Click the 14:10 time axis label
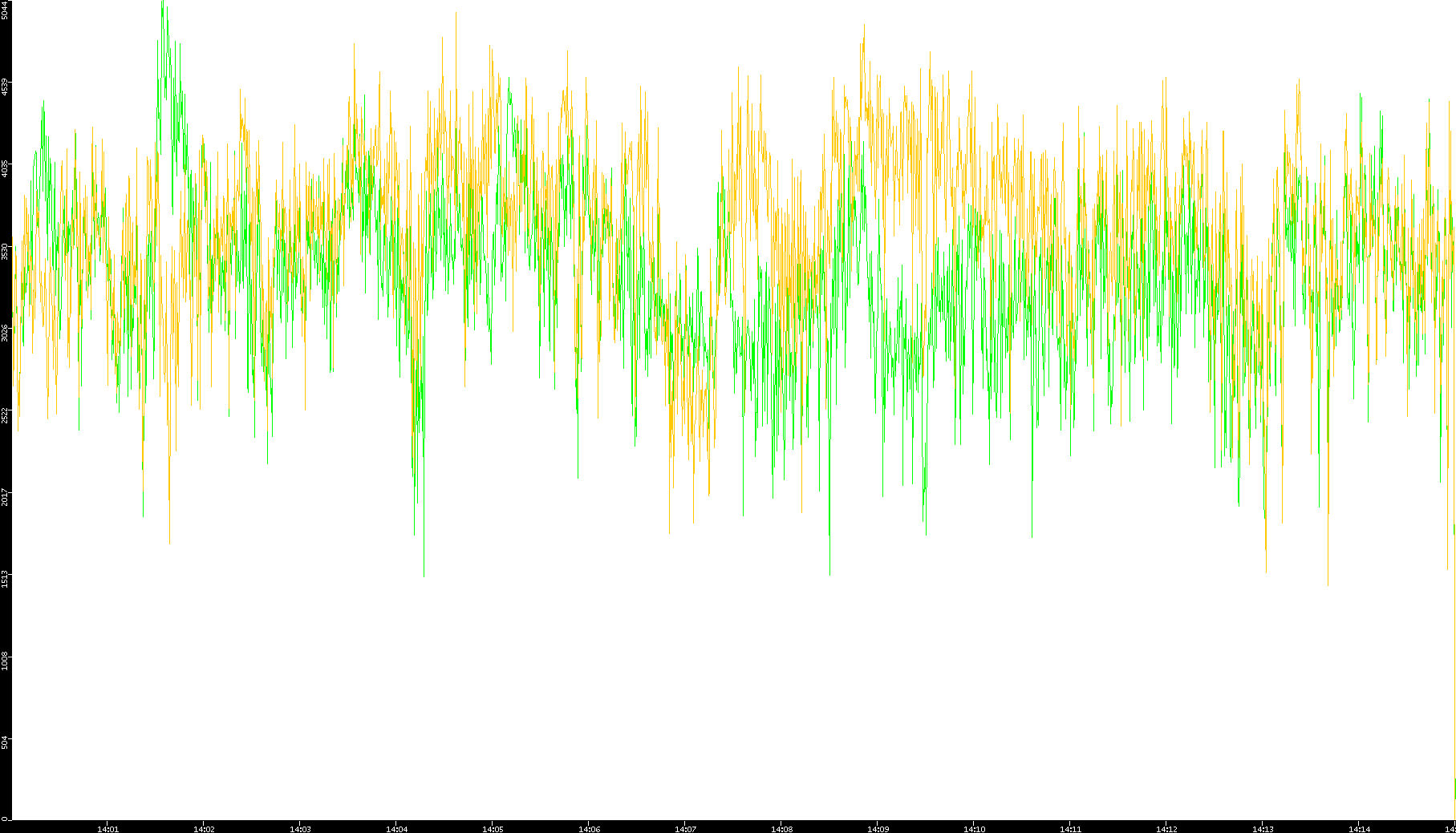The width and height of the screenshot is (1456, 833). coord(974,829)
